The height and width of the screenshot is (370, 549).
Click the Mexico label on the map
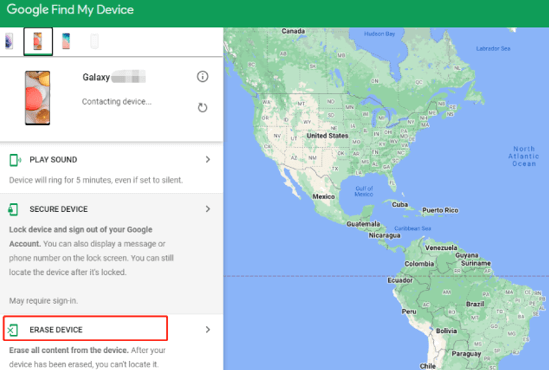click(324, 196)
